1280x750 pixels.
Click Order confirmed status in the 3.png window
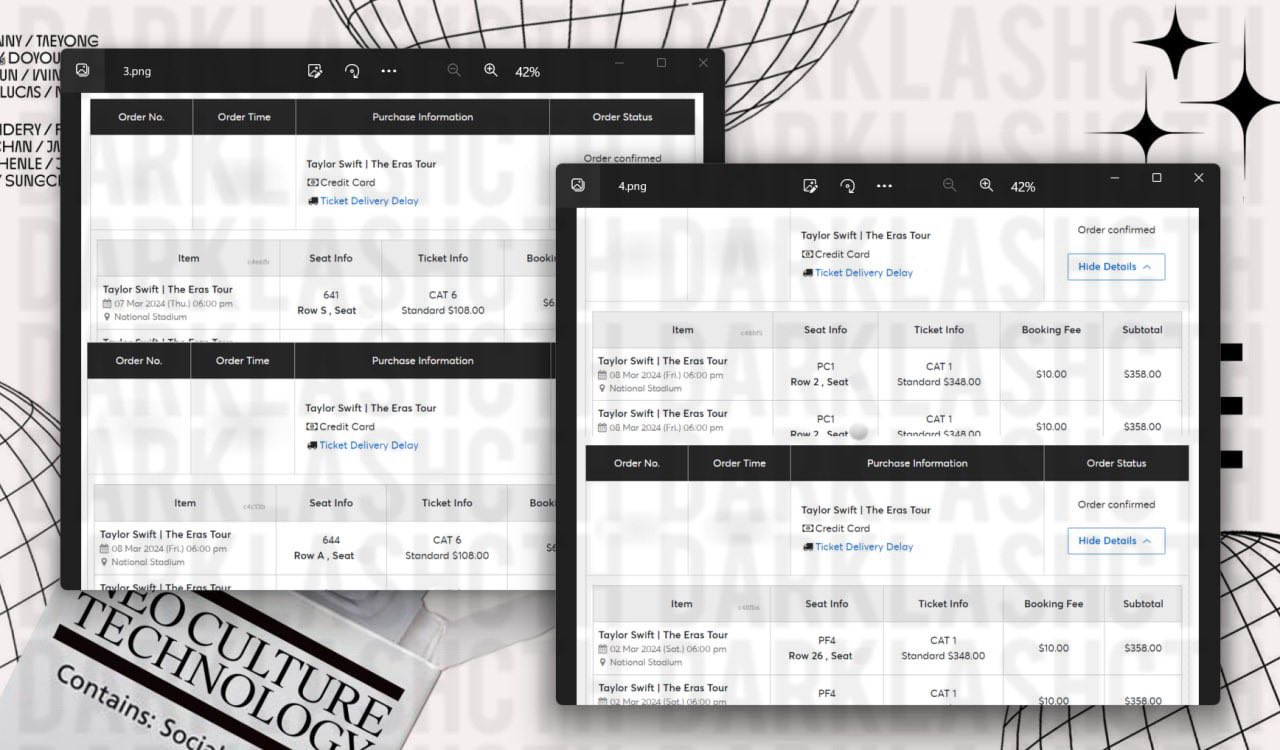[x=622, y=158]
